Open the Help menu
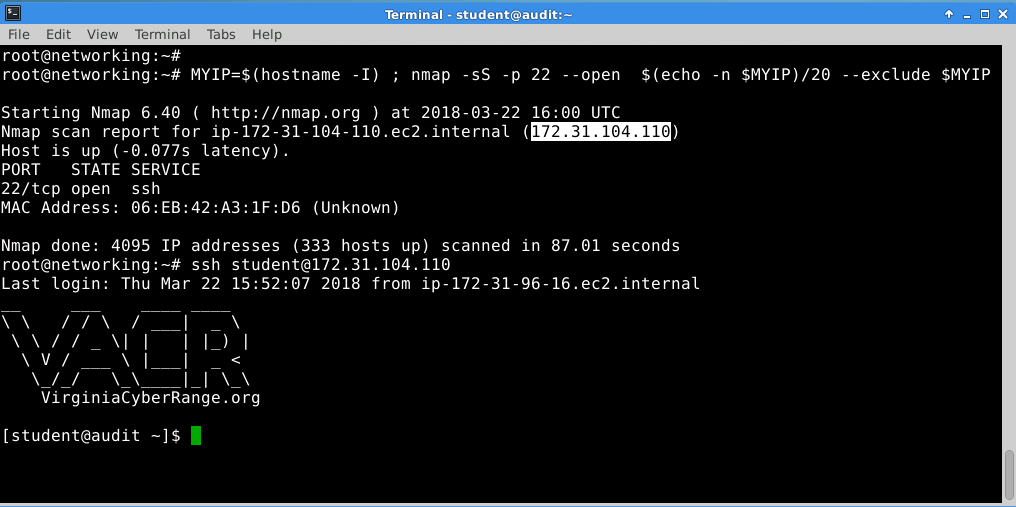 [x=266, y=34]
